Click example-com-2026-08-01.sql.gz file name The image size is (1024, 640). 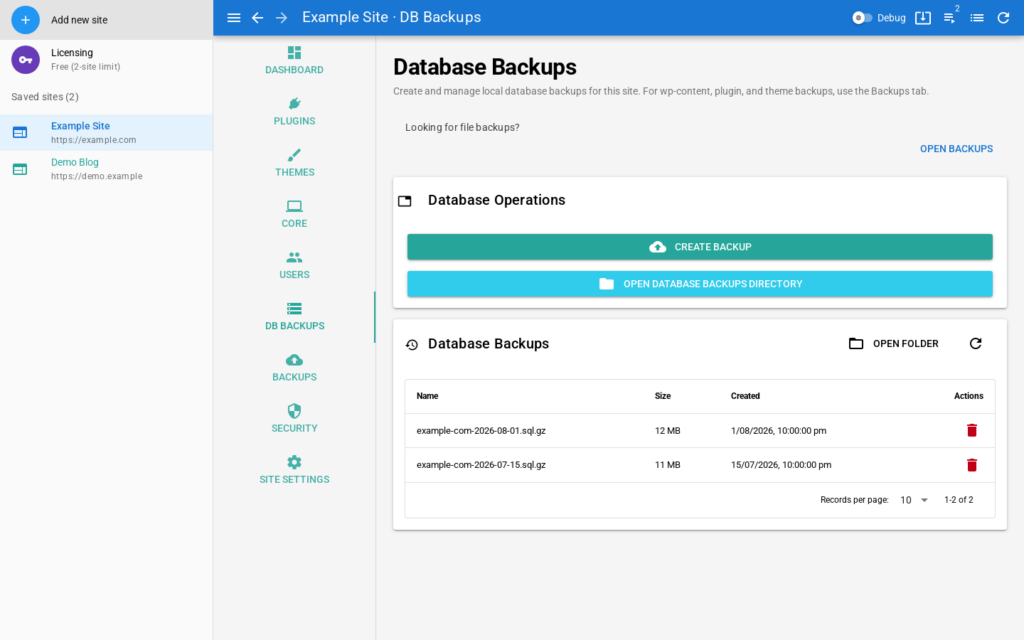(x=481, y=431)
